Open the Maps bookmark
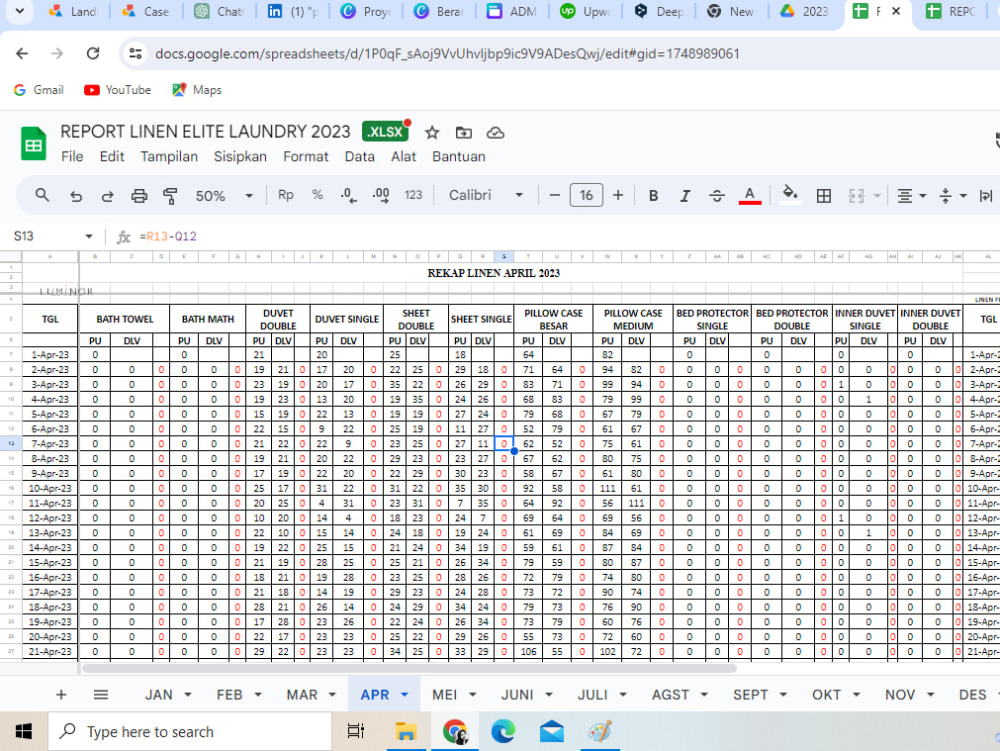 tap(197, 90)
